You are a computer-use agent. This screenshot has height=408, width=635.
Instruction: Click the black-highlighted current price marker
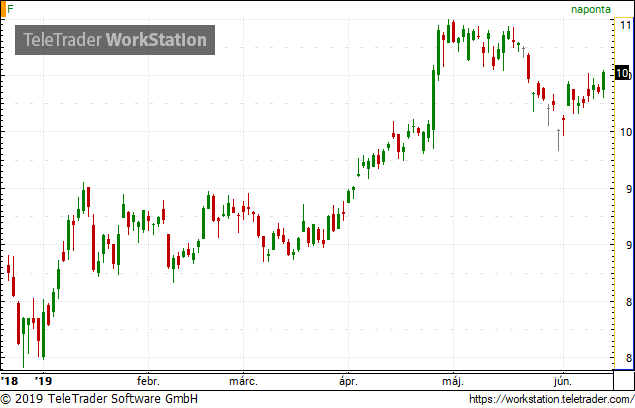[x=622, y=73]
